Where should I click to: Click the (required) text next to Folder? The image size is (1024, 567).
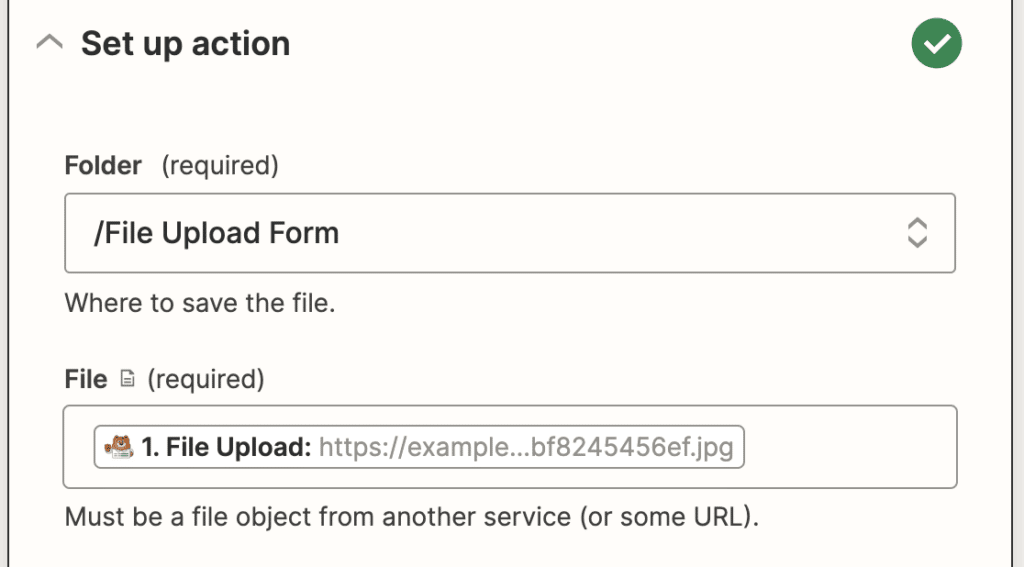[220, 165]
